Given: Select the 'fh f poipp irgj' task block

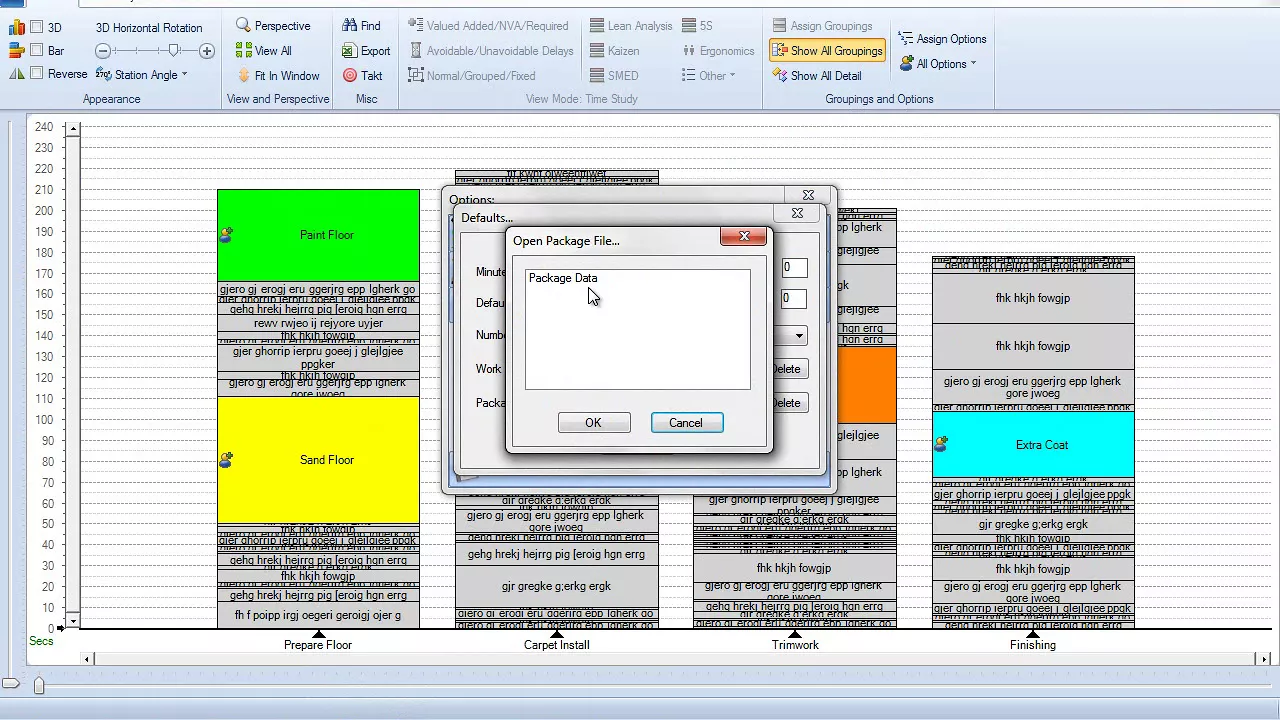Looking at the screenshot, I should 318,615.
